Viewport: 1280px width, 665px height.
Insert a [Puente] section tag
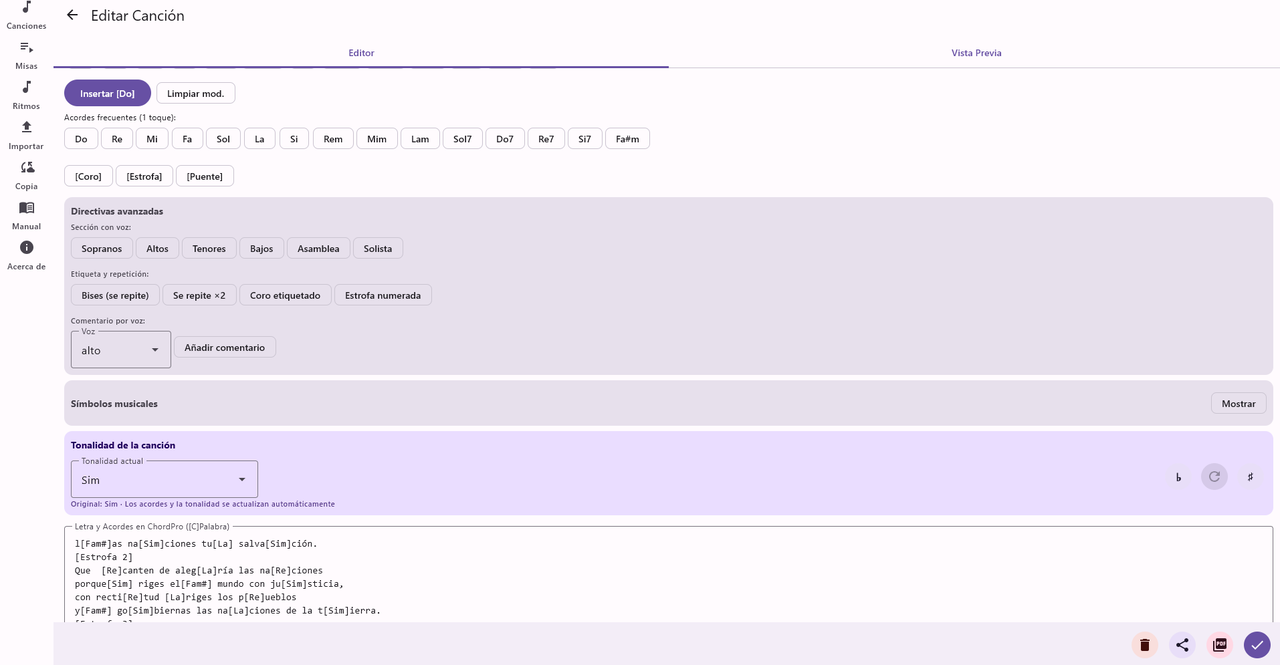click(205, 176)
